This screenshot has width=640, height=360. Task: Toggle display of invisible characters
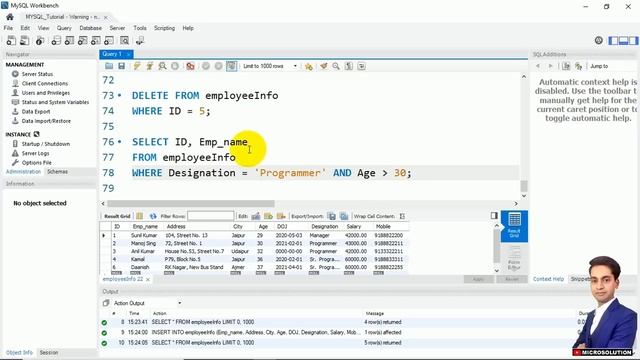tap(349, 66)
